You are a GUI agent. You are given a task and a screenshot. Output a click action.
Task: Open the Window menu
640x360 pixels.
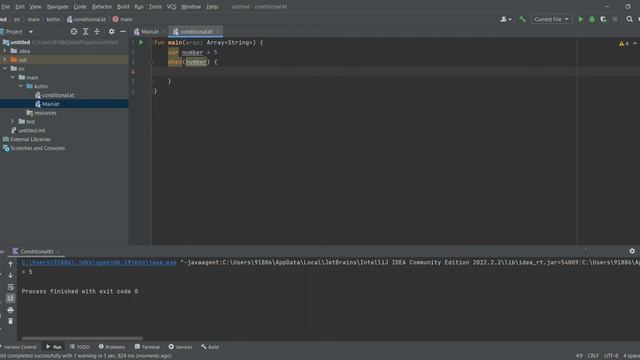[191, 7]
